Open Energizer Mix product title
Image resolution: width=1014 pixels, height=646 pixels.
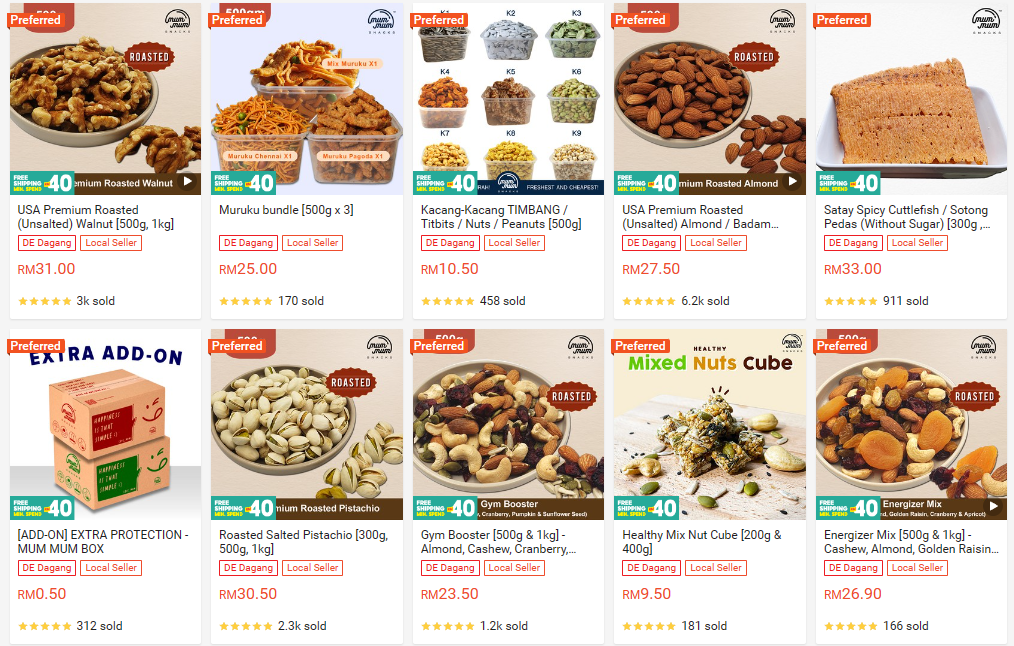[x=911, y=542]
